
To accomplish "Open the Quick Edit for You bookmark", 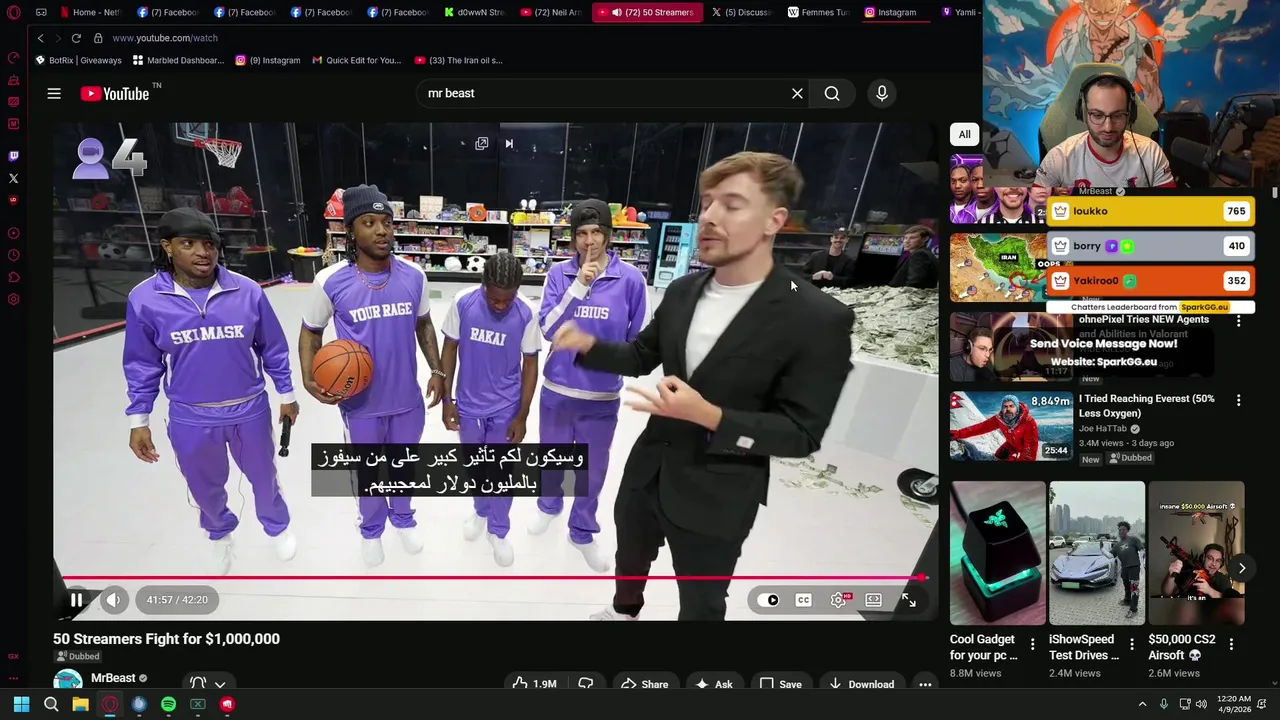I will click(x=357, y=60).
